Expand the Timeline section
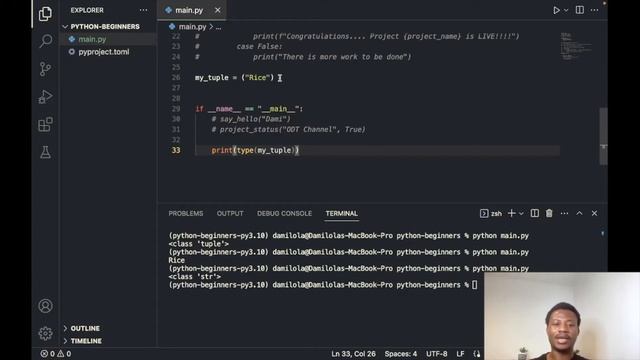The height and width of the screenshot is (360, 640). pos(86,341)
